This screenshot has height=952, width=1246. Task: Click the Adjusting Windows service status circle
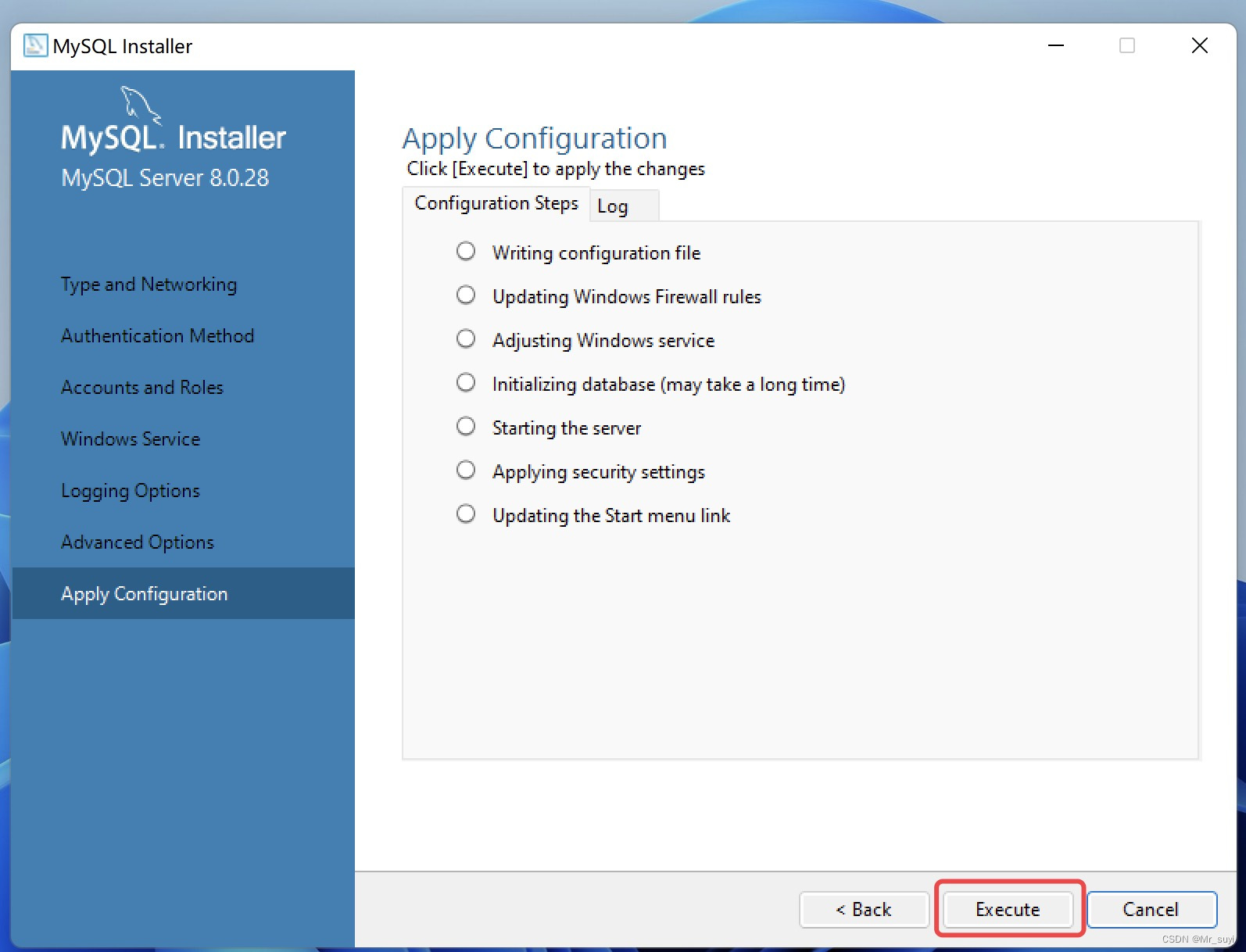[x=466, y=338]
